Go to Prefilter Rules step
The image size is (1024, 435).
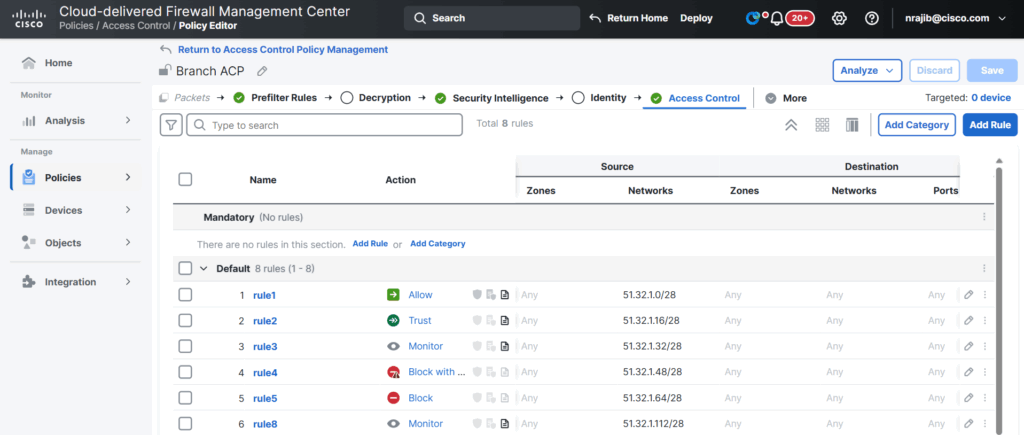click(275, 98)
